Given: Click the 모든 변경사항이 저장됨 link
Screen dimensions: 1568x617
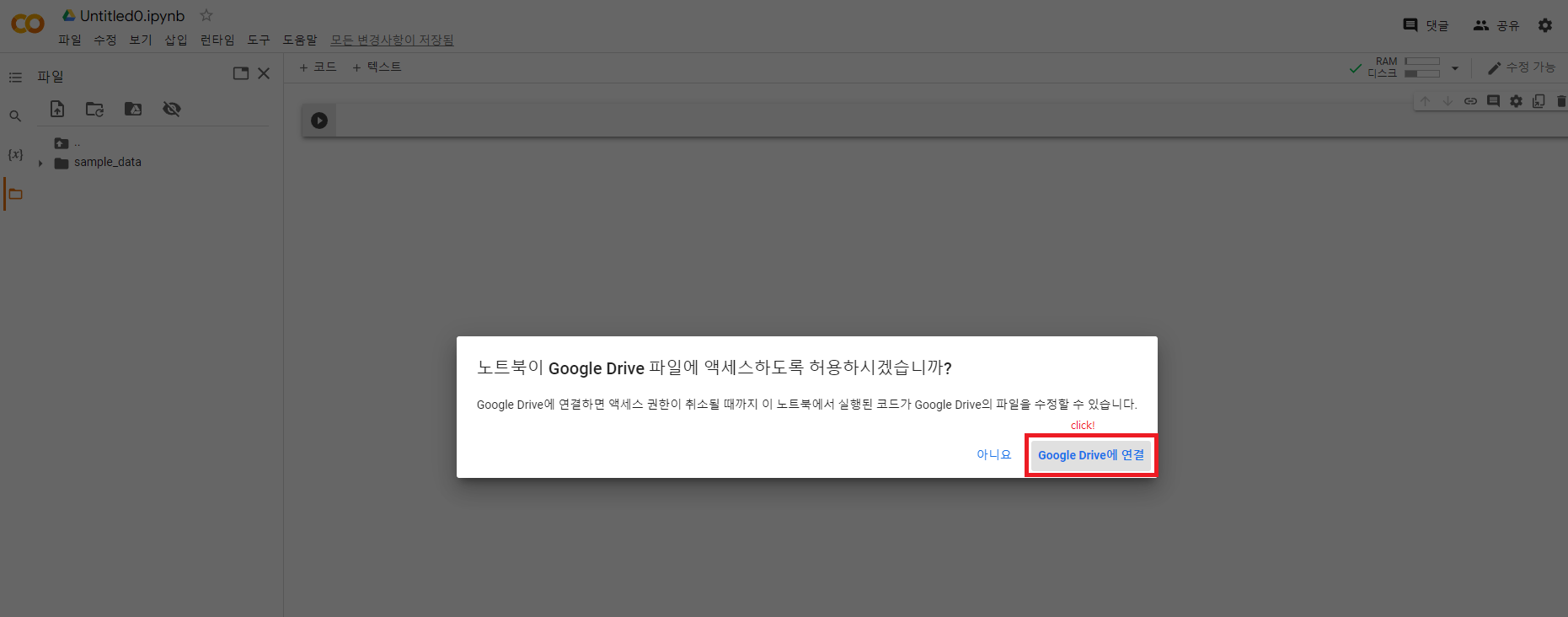Looking at the screenshot, I should [x=392, y=40].
